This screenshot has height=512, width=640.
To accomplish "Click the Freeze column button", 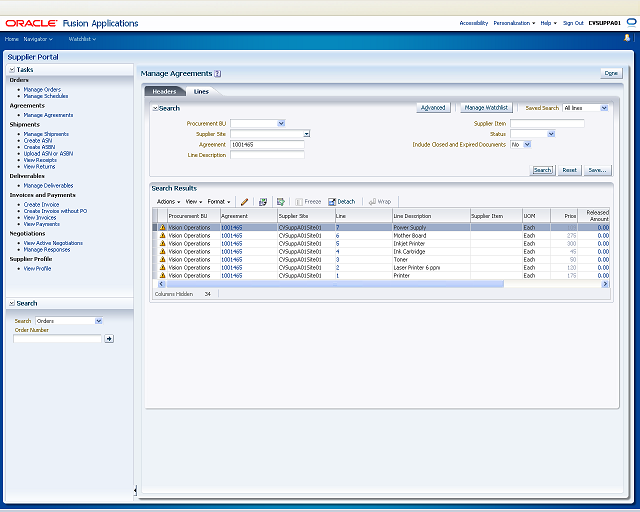I will pyautogui.click(x=308, y=202).
